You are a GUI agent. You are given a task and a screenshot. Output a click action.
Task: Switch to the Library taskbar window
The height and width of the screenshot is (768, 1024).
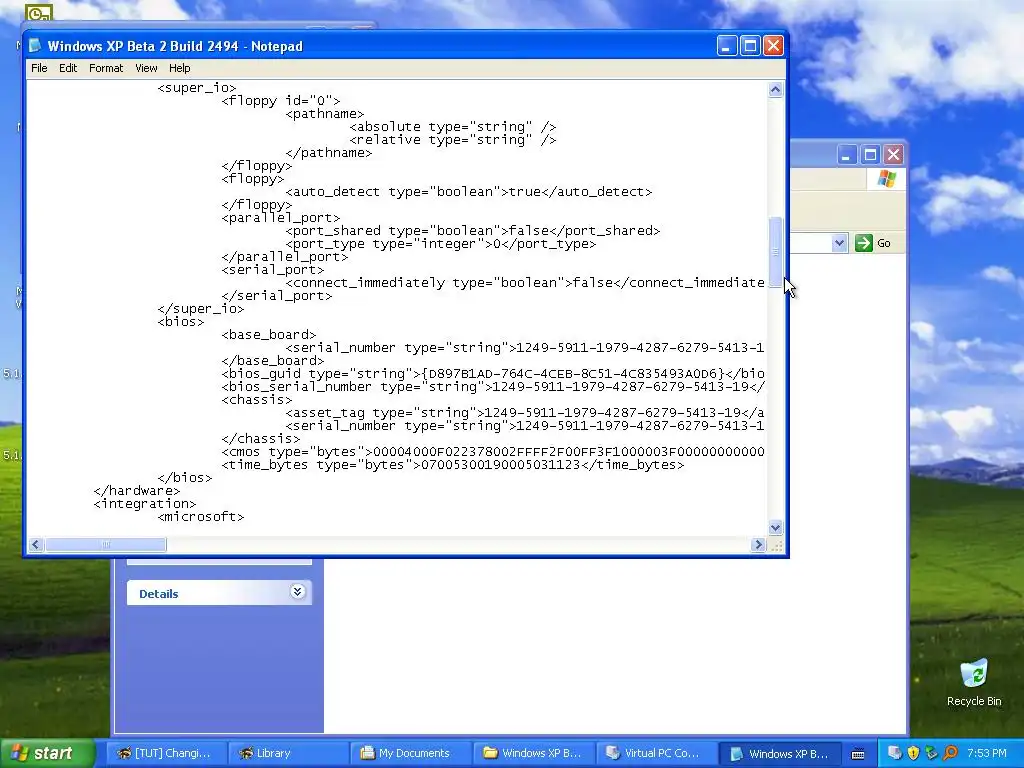point(287,753)
